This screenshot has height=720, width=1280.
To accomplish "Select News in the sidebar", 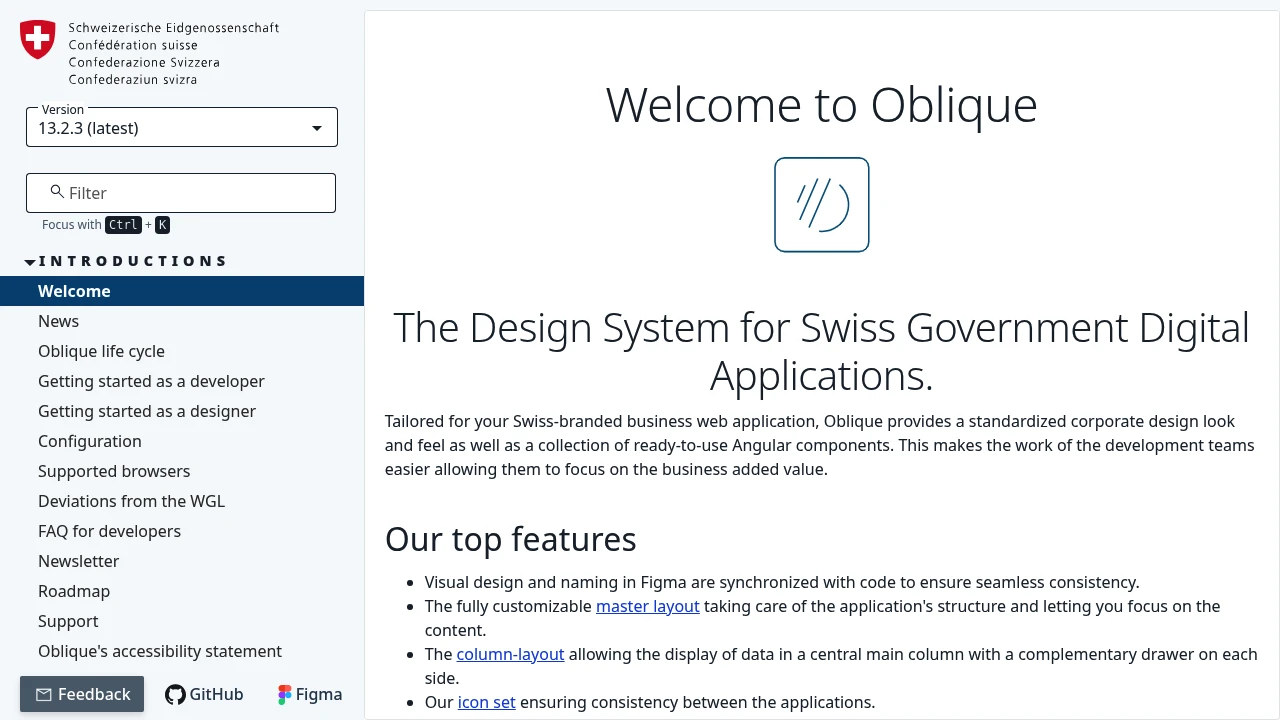I will point(58,321).
